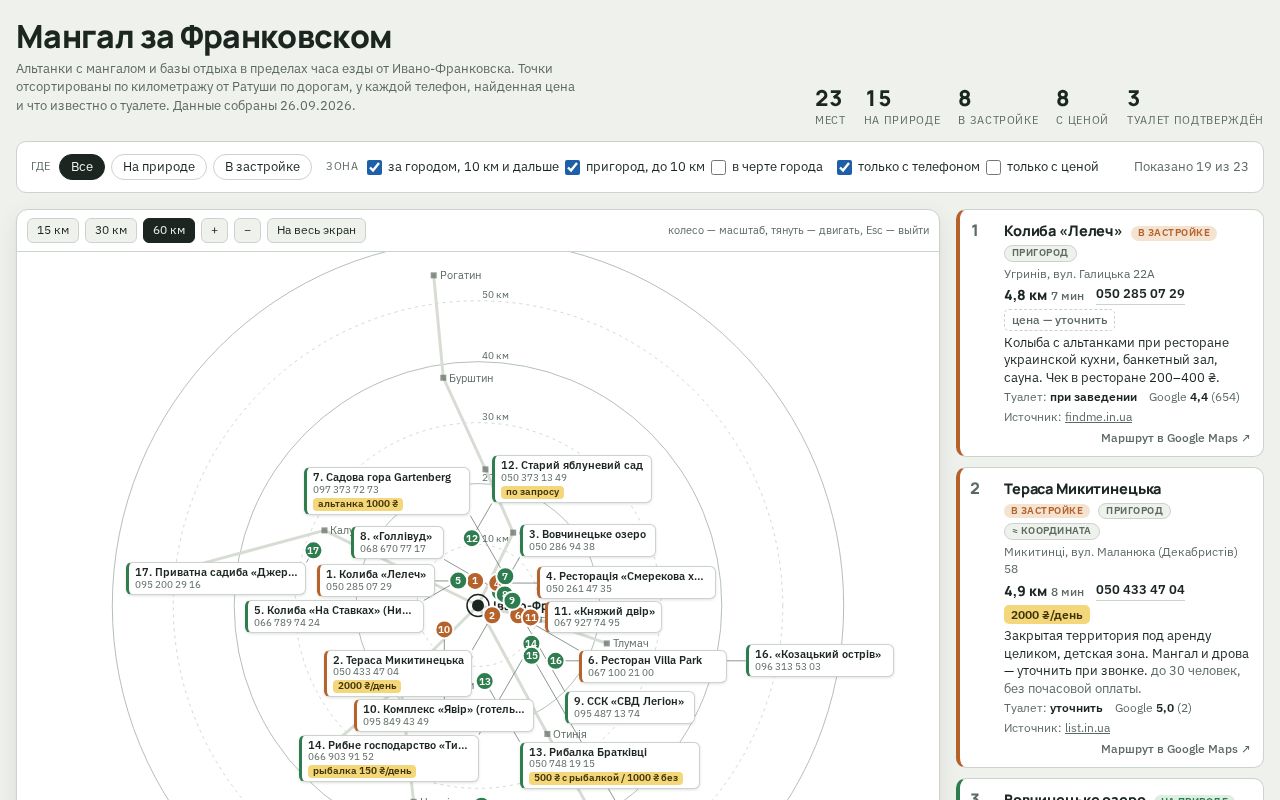Select green map marker number 13
The width and height of the screenshot is (1280, 800).
pyautogui.click(x=484, y=681)
